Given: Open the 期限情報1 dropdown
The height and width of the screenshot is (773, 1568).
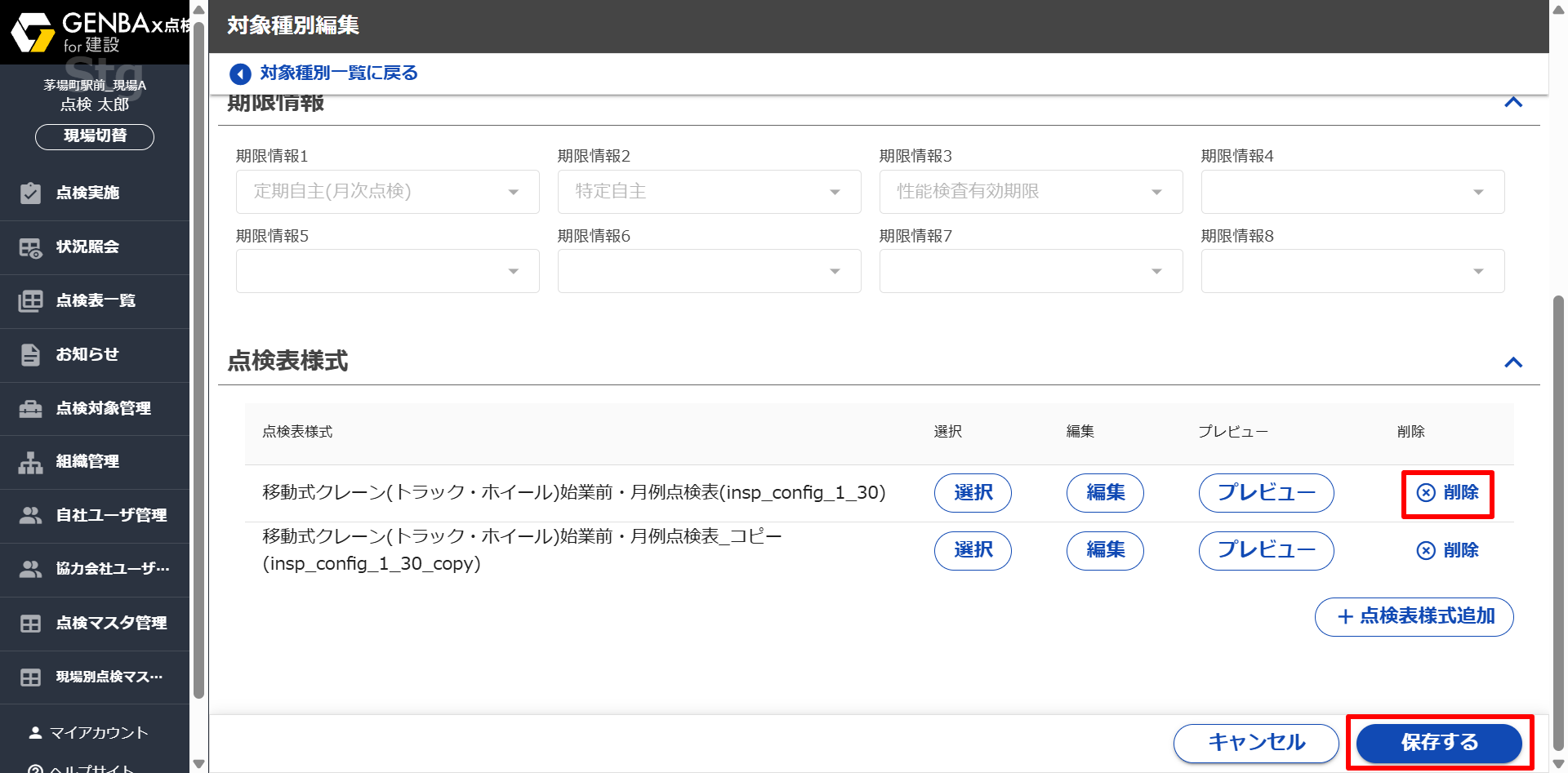Looking at the screenshot, I should coord(387,192).
